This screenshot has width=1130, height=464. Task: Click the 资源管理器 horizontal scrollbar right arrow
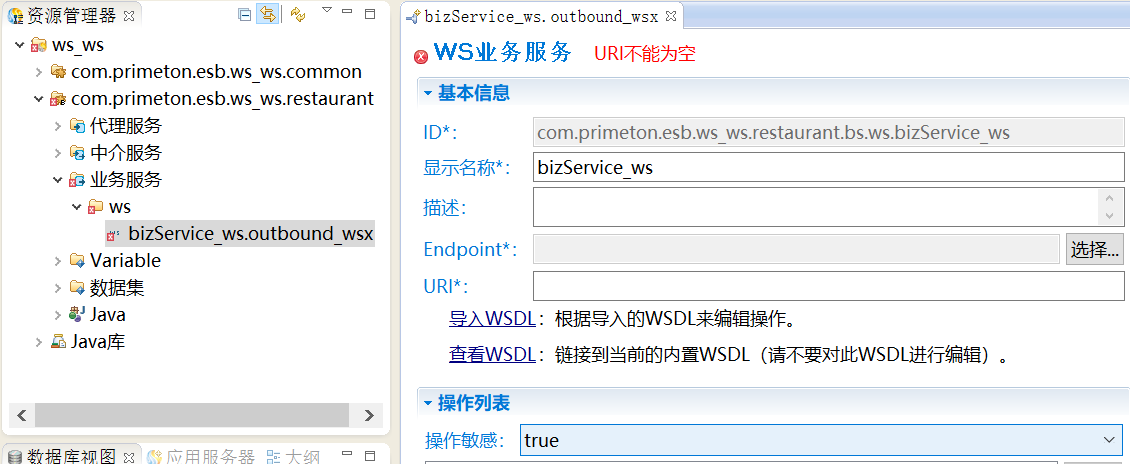coord(369,415)
